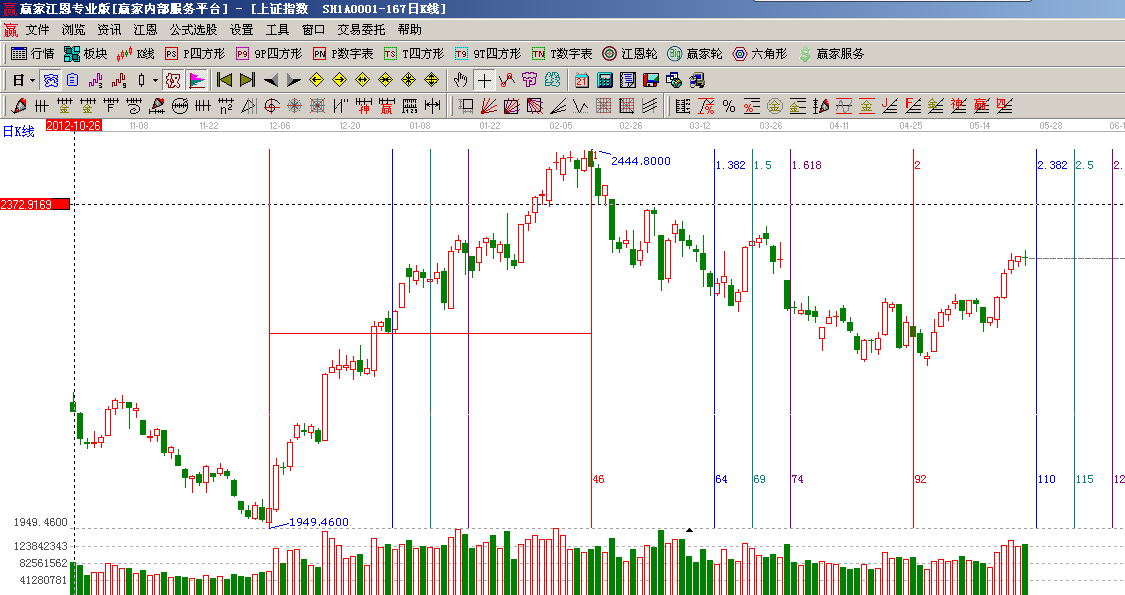The height and width of the screenshot is (595, 1125).
Task: Click the floppy disk save icon
Action: point(650,80)
